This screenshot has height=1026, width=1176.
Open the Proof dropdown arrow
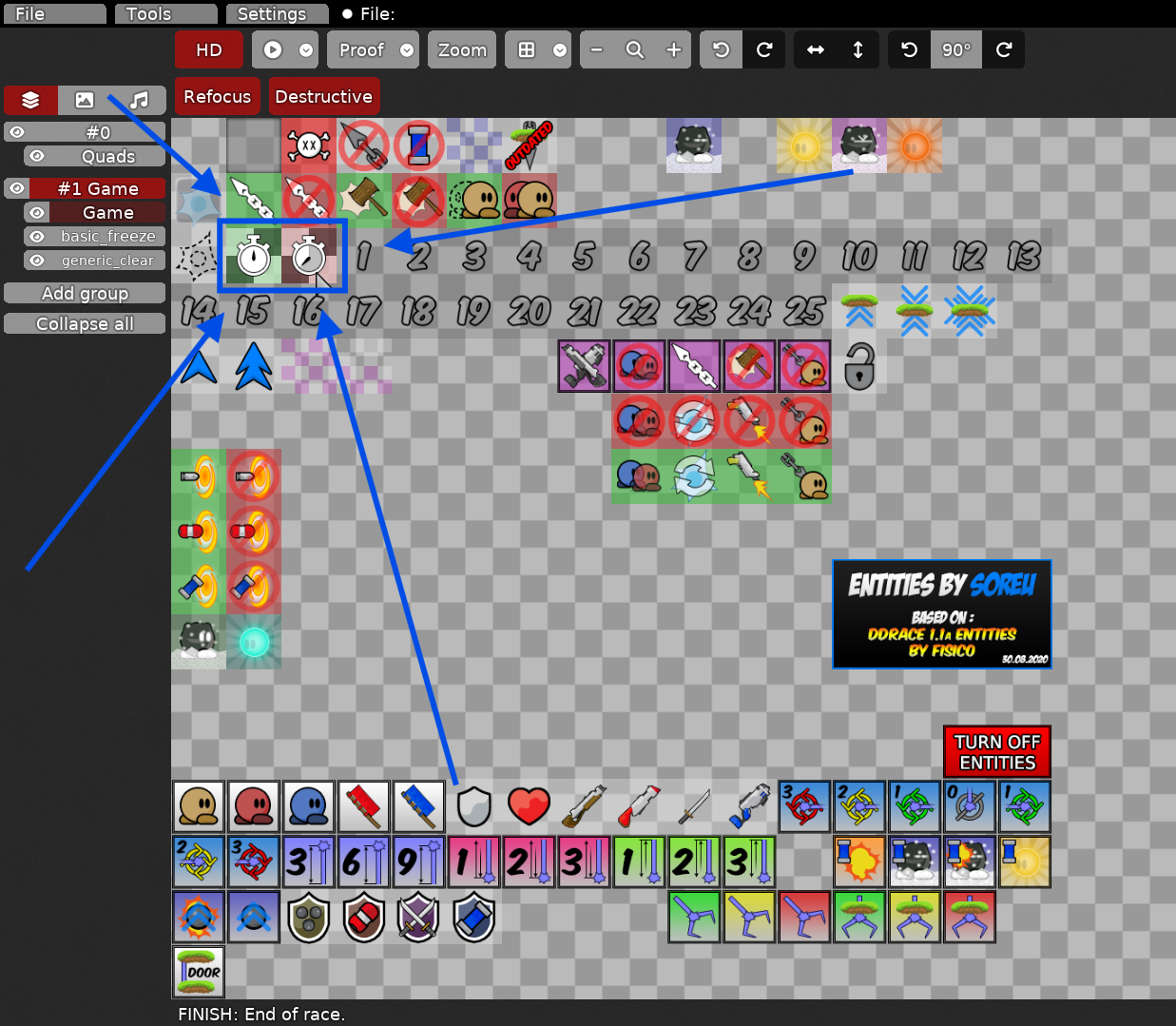point(407,49)
